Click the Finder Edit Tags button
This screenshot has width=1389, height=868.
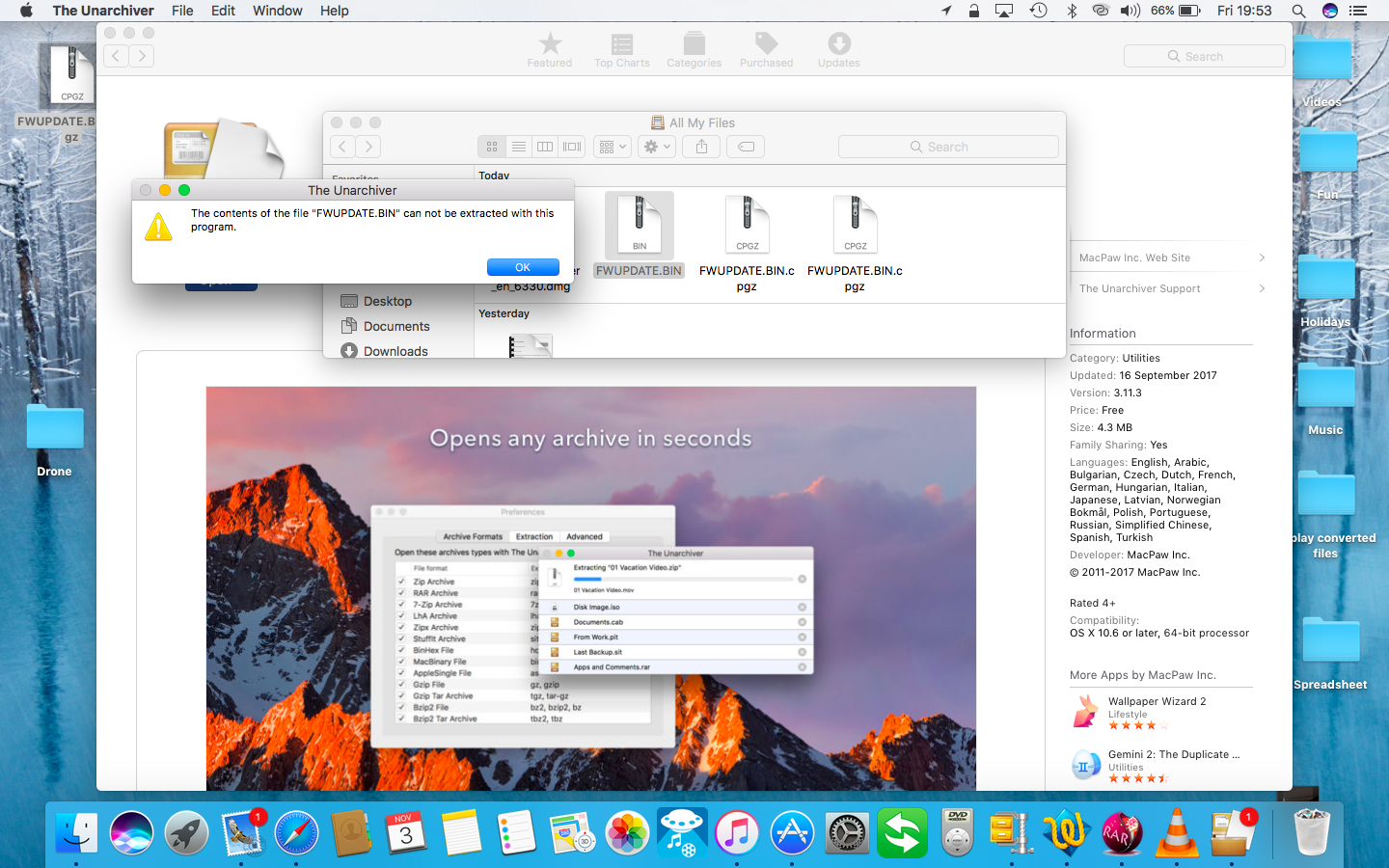click(746, 147)
